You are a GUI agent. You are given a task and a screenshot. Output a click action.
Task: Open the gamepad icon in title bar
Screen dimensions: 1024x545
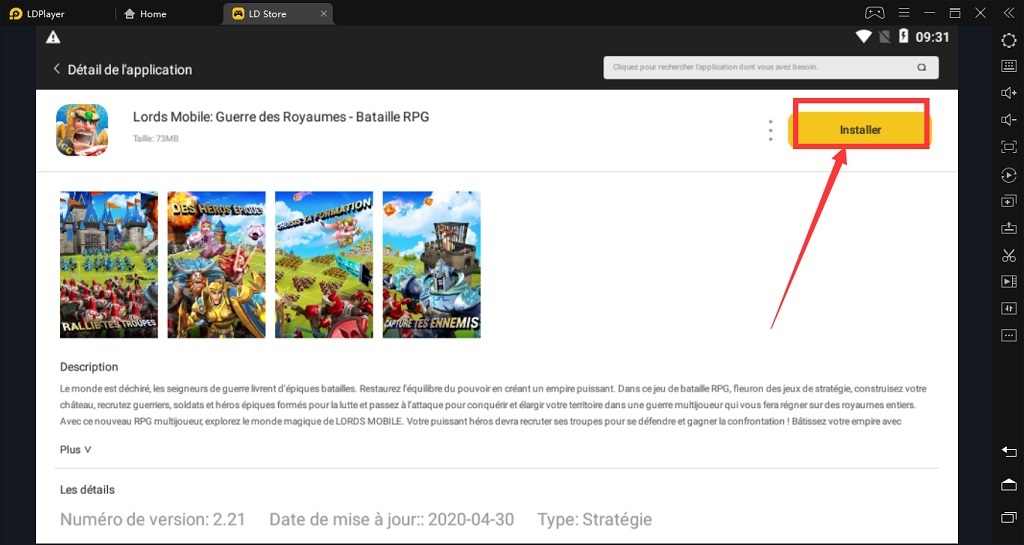click(x=874, y=13)
